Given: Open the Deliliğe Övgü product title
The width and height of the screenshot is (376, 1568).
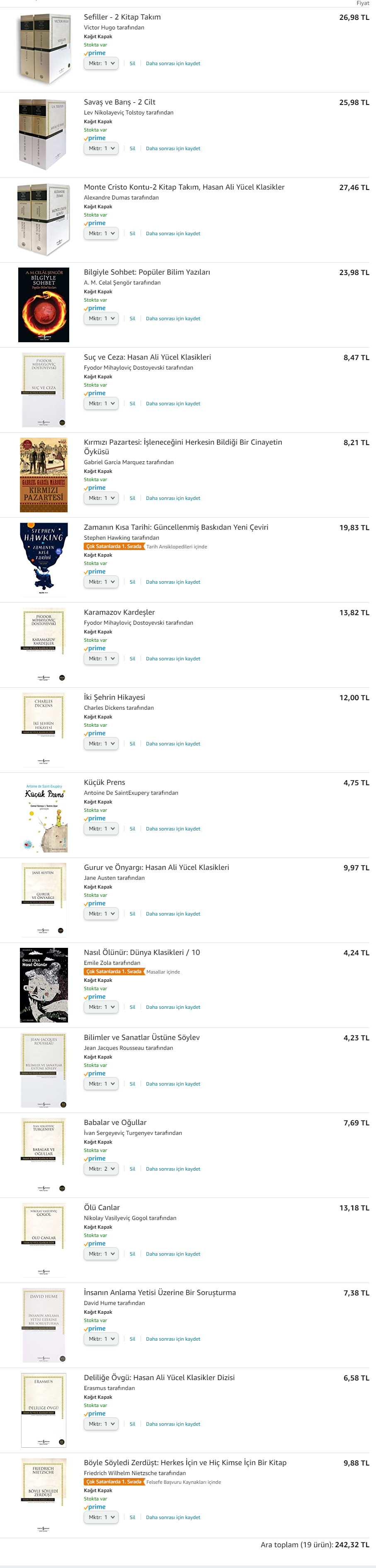Looking at the screenshot, I should pos(159,1378).
